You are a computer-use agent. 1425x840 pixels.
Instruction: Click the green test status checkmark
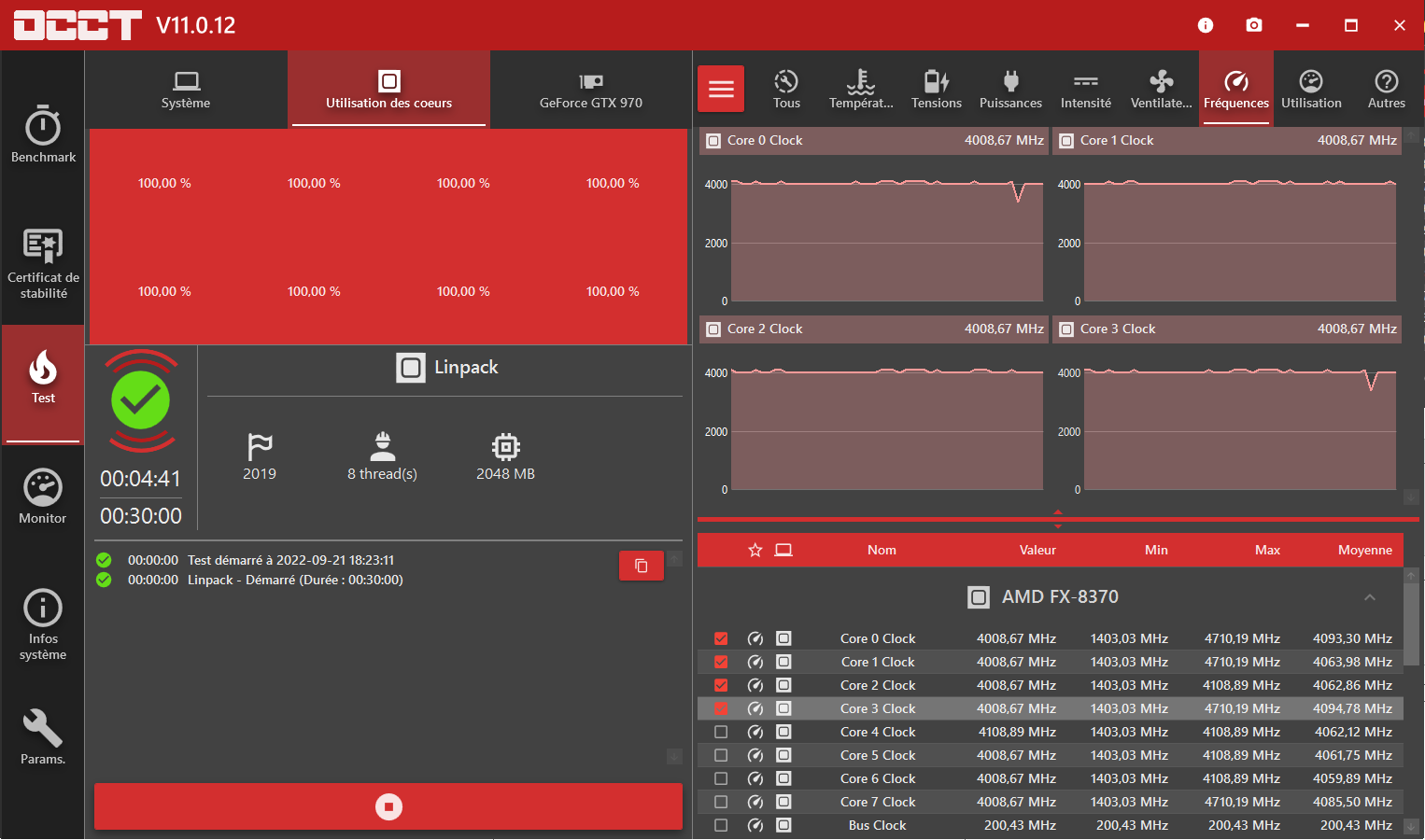coord(141,400)
